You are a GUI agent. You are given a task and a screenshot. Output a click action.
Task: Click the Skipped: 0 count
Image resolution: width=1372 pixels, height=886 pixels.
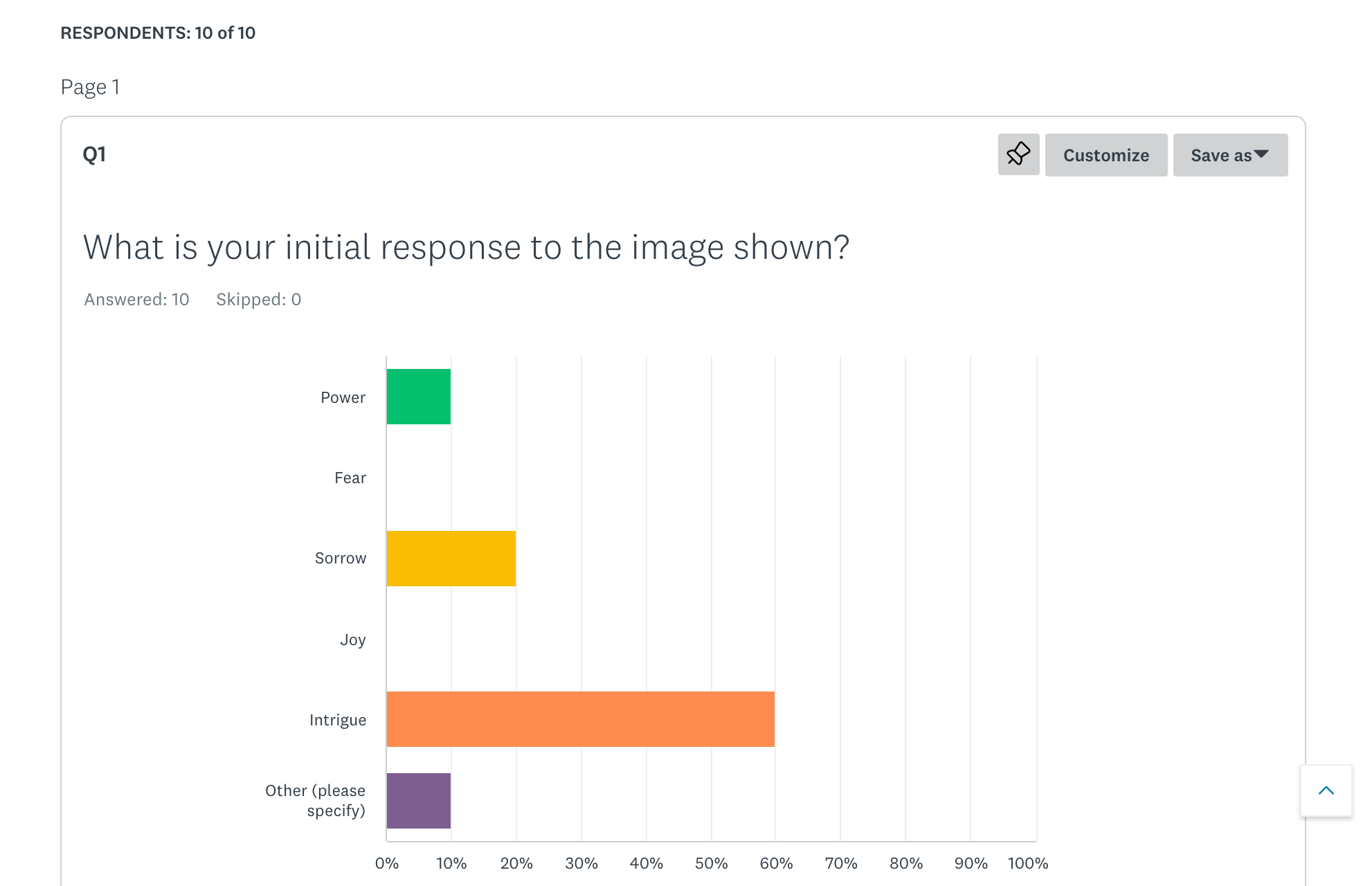tap(258, 299)
